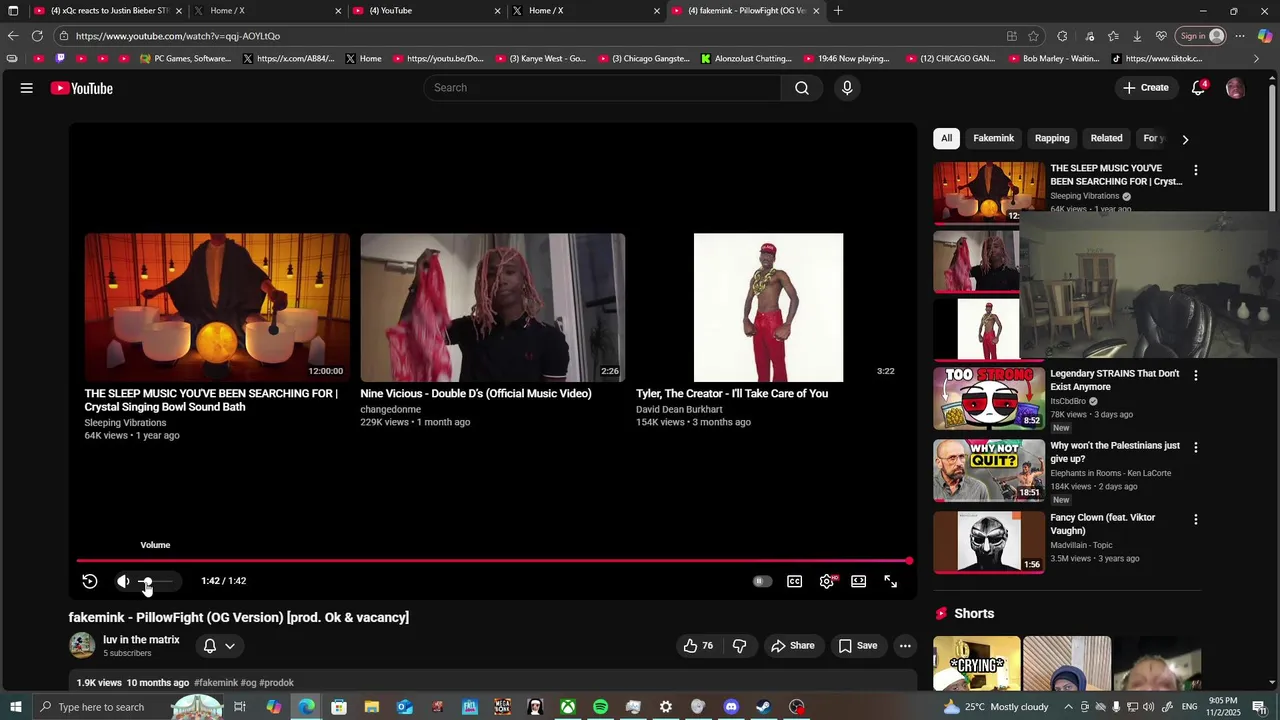The width and height of the screenshot is (1280, 720).
Task: Open luv in the matrix channel name
Action: [141, 640]
